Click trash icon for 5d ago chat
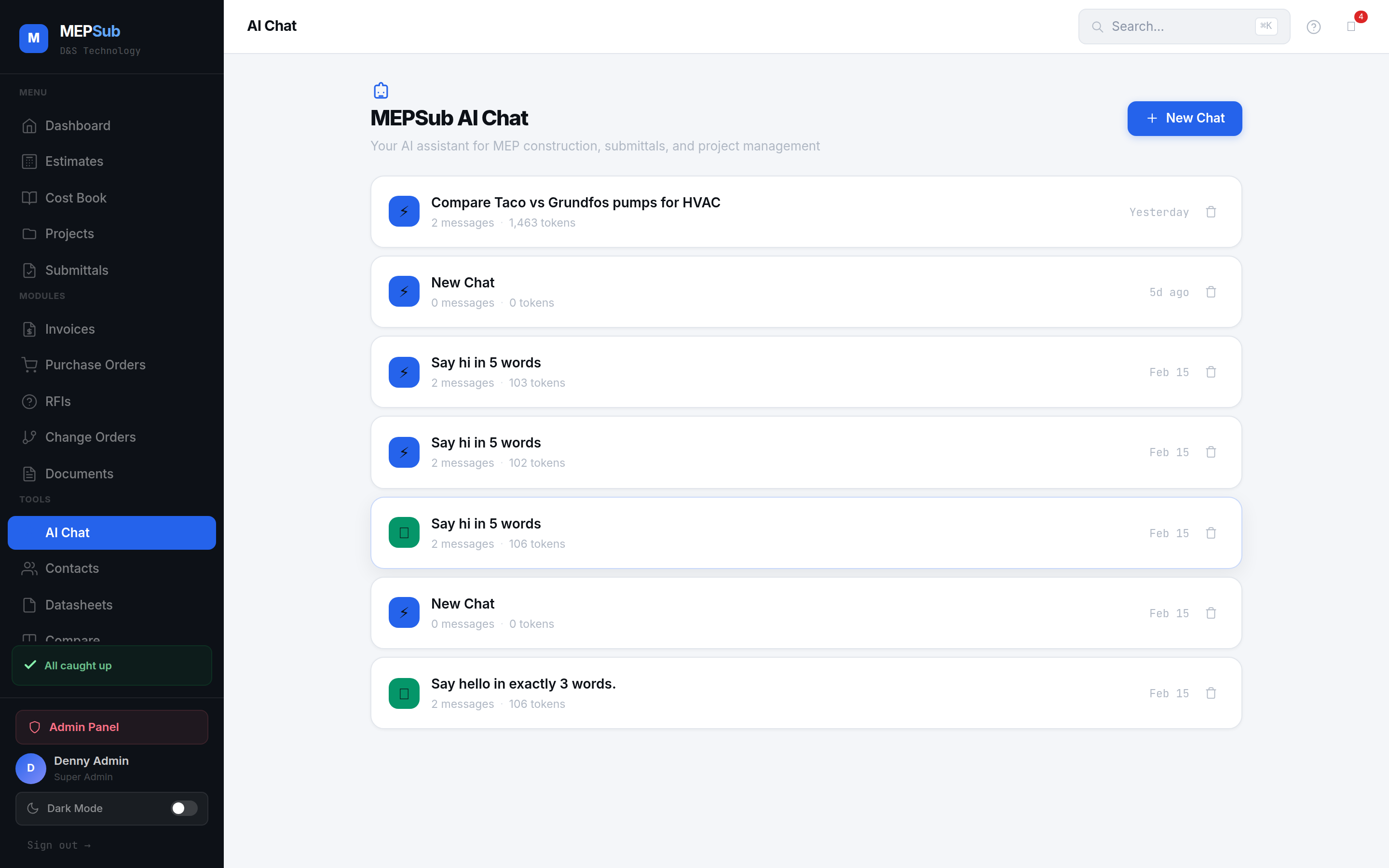 tap(1211, 292)
